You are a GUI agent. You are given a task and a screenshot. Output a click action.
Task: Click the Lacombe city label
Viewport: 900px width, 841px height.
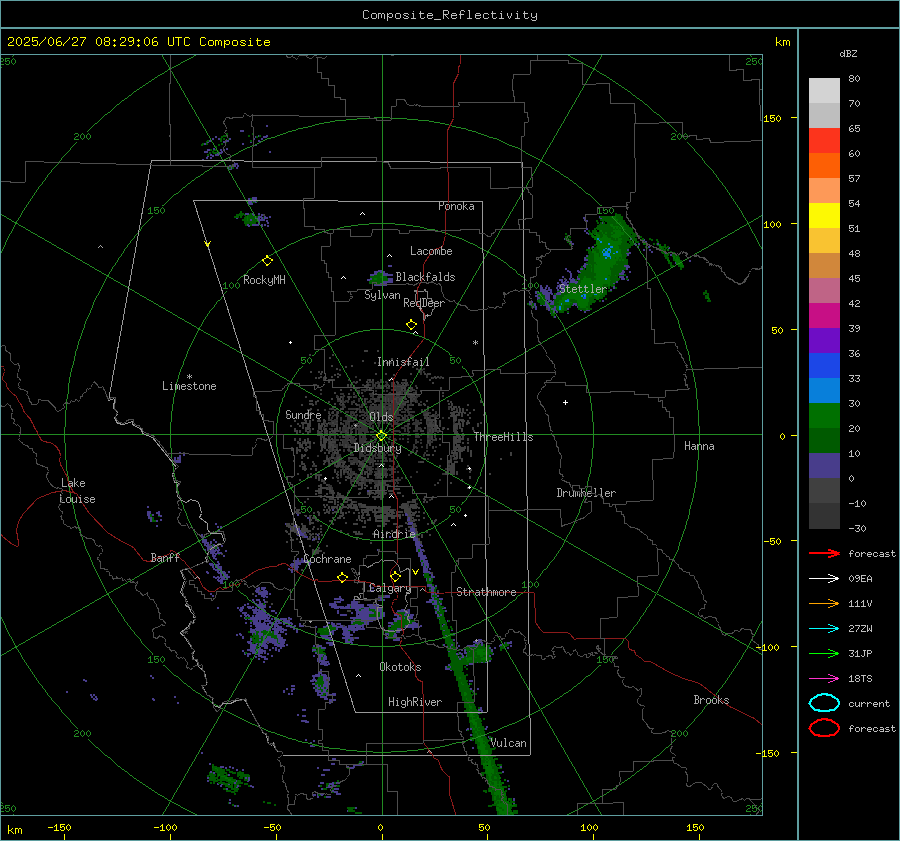(431, 251)
